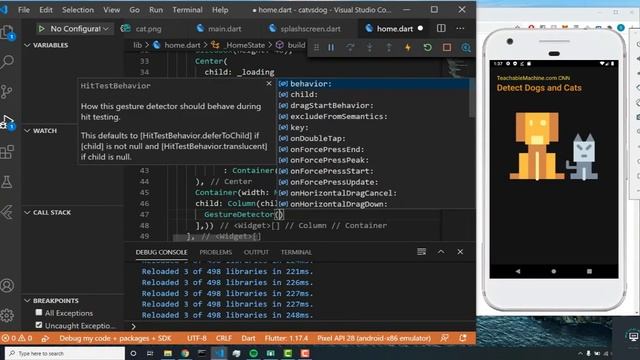Viewport: 640px width, 360px height.
Task: Pause the debug session
Action: (x=331, y=47)
